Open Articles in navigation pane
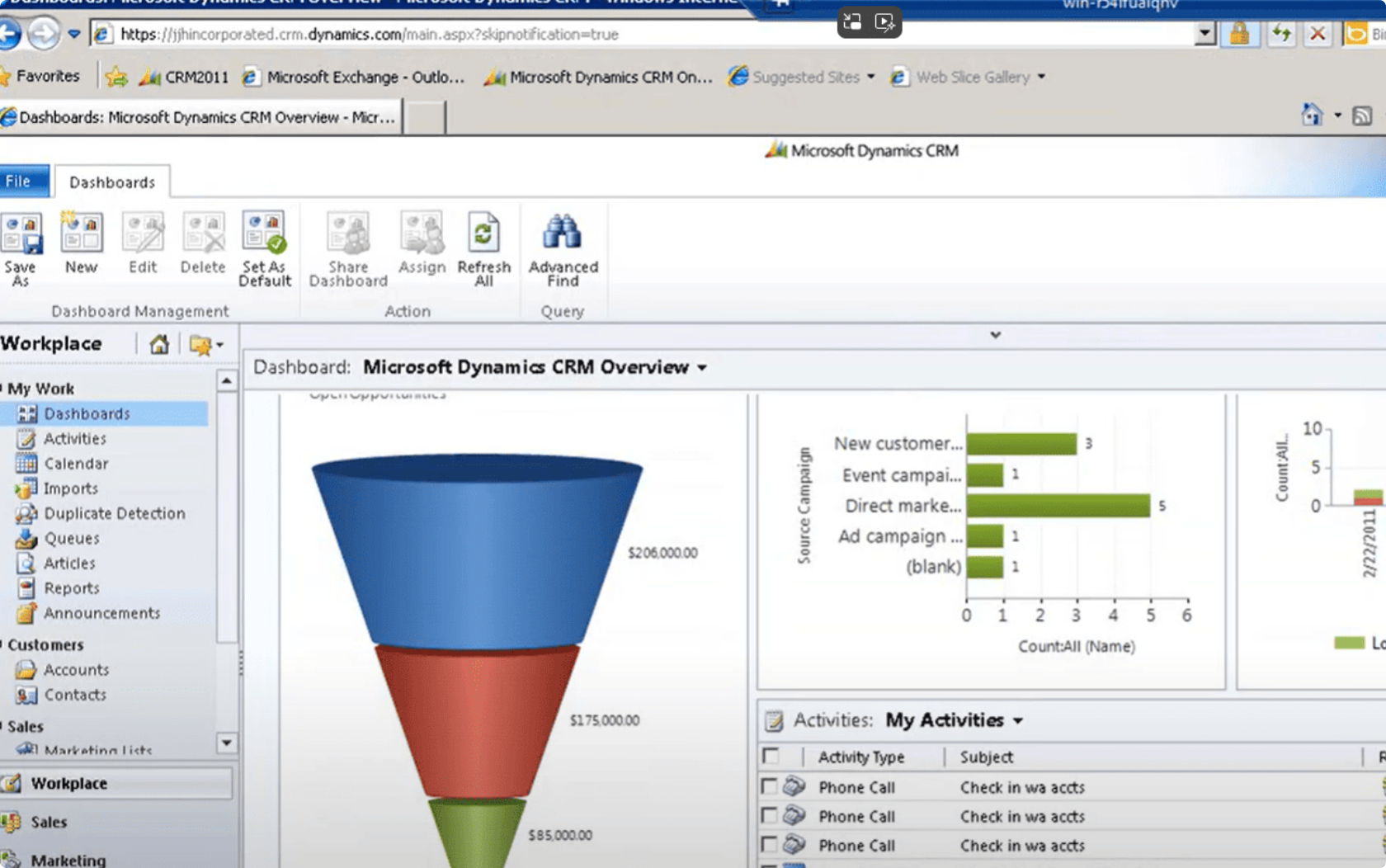Viewport: 1386px width, 868px height. point(69,563)
